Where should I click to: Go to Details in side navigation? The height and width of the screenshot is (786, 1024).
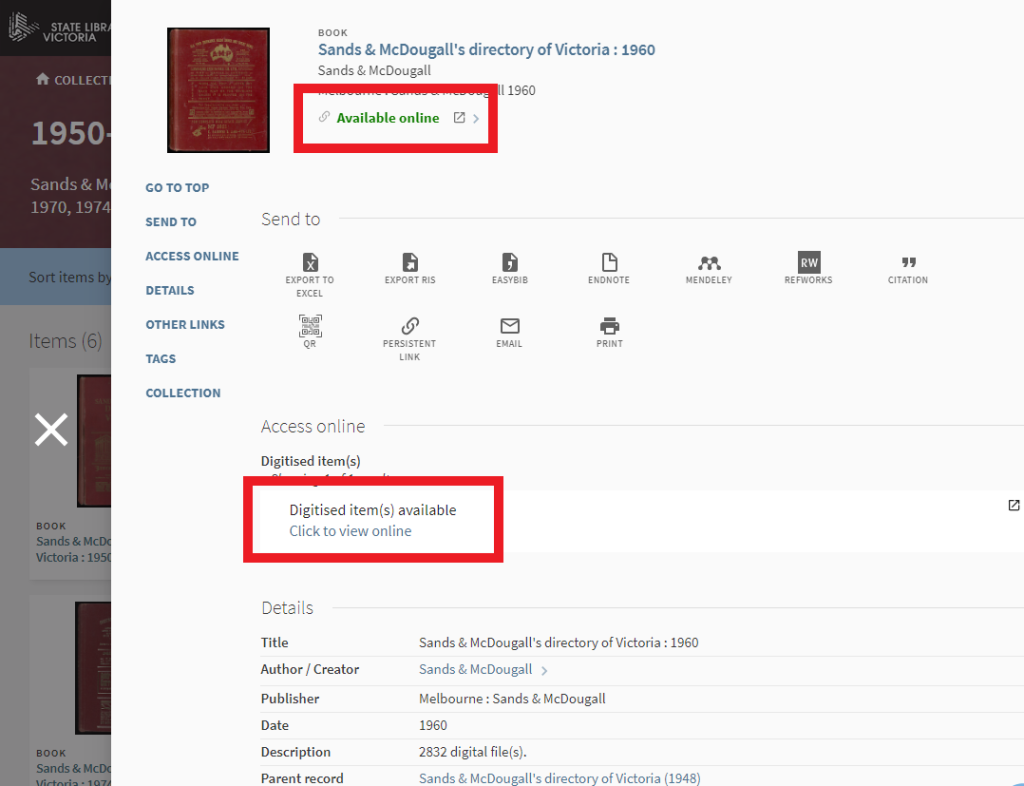point(170,290)
